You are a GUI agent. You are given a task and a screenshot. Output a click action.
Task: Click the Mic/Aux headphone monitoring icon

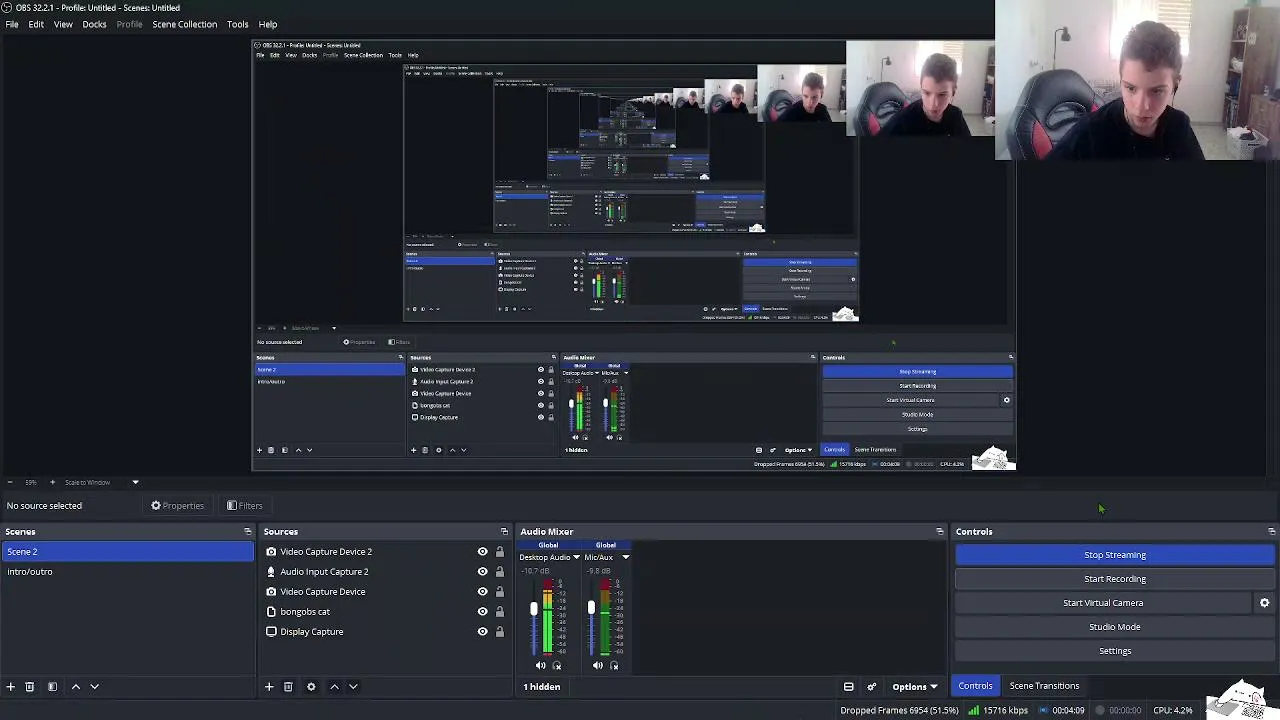614,666
